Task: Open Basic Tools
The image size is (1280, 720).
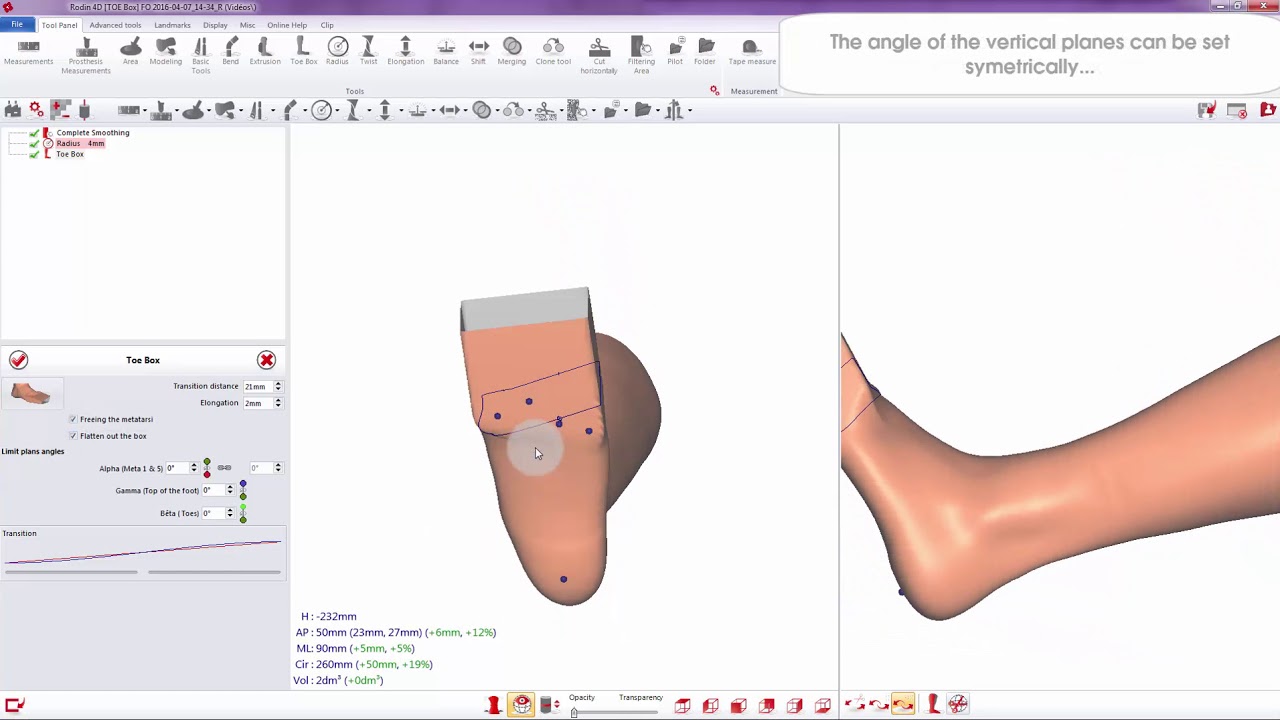Action: (201, 56)
